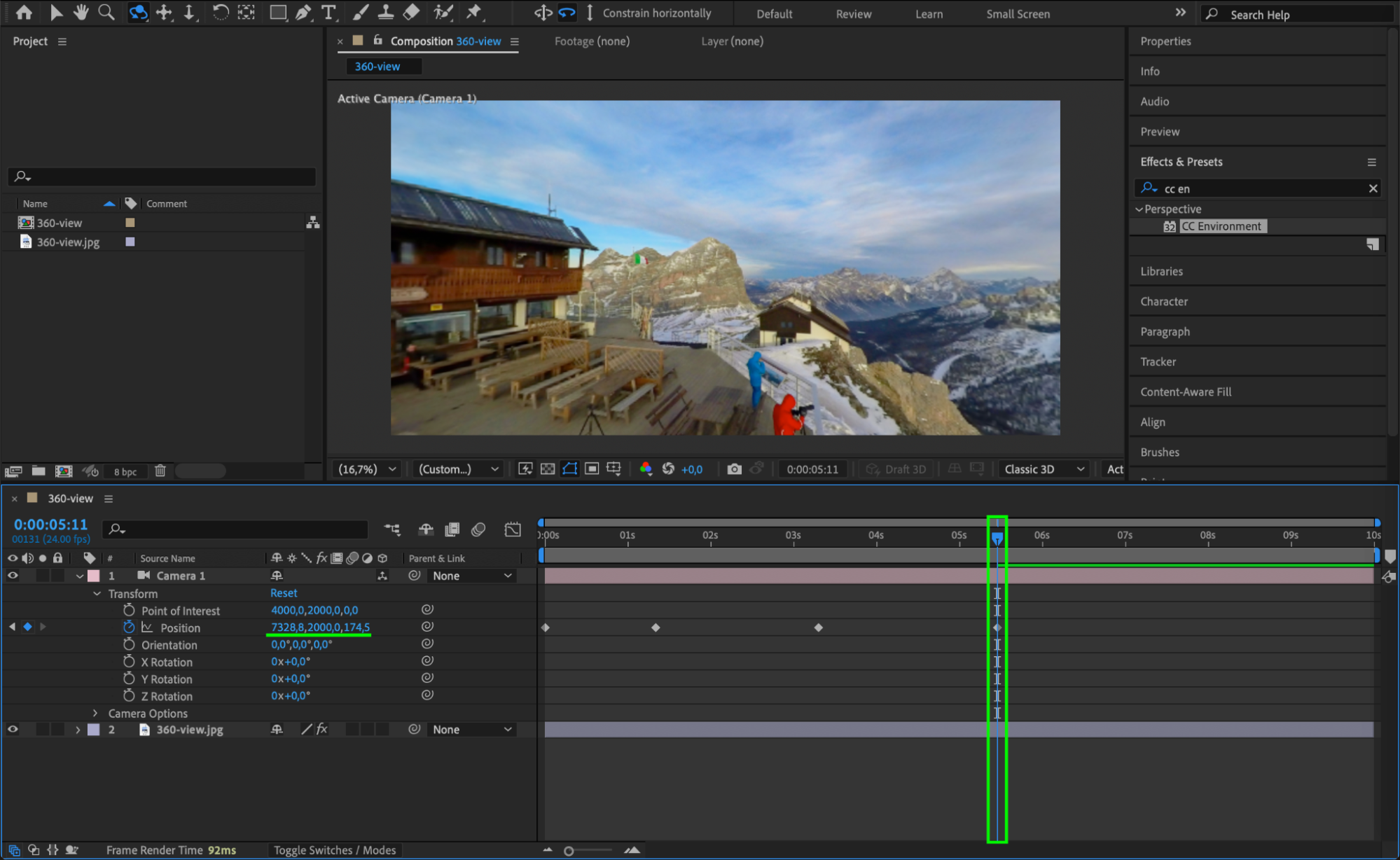1400x860 pixels.
Task: Select the Rotation tool
Action: click(x=220, y=13)
